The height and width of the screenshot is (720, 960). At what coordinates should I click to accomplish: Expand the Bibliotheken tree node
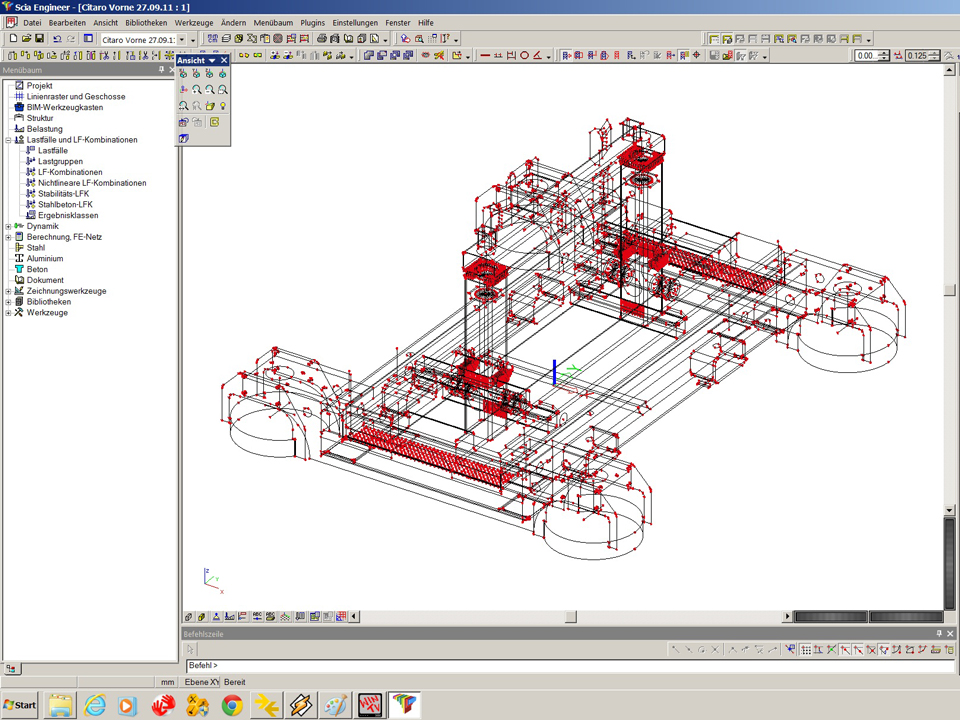pyautogui.click(x=8, y=302)
